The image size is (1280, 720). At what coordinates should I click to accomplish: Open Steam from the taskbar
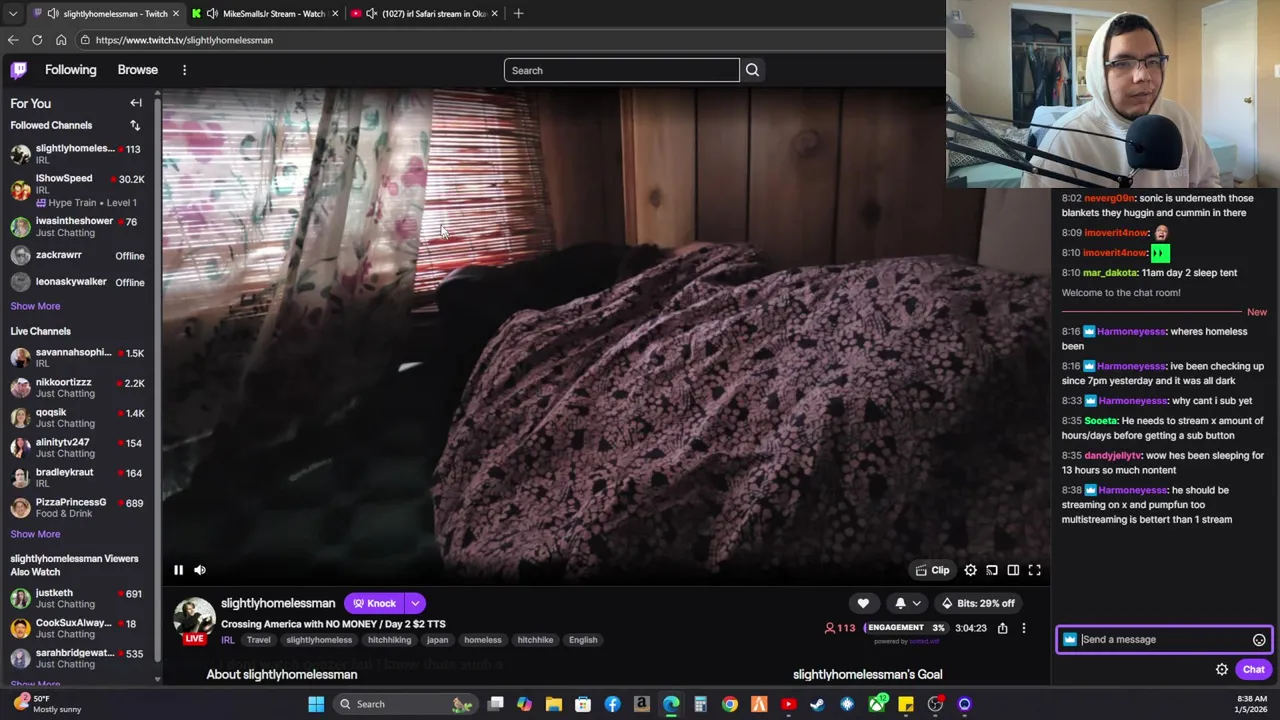click(817, 704)
